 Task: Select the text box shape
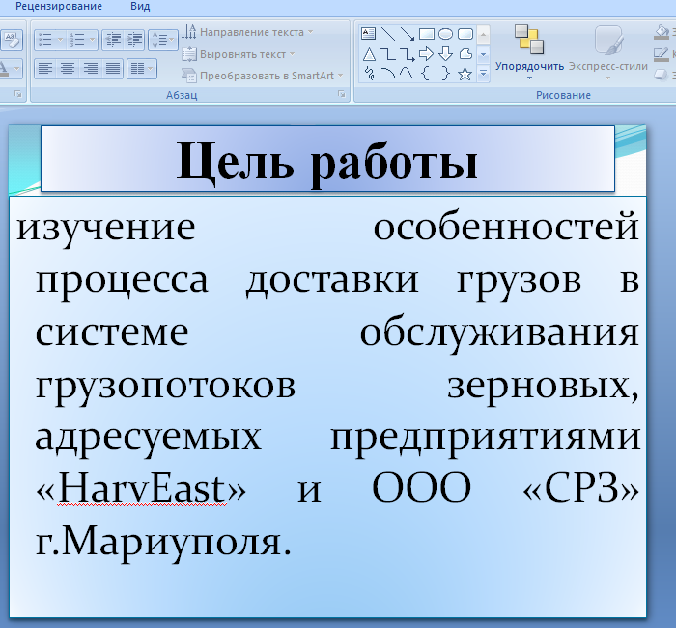(x=369, y=34)
